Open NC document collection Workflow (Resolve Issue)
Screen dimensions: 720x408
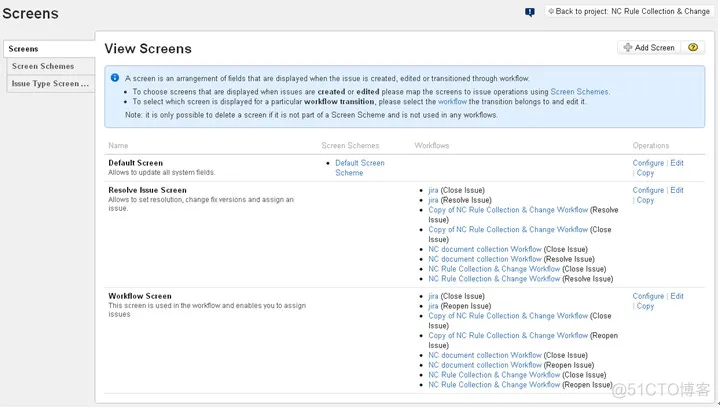pos(485,259)
